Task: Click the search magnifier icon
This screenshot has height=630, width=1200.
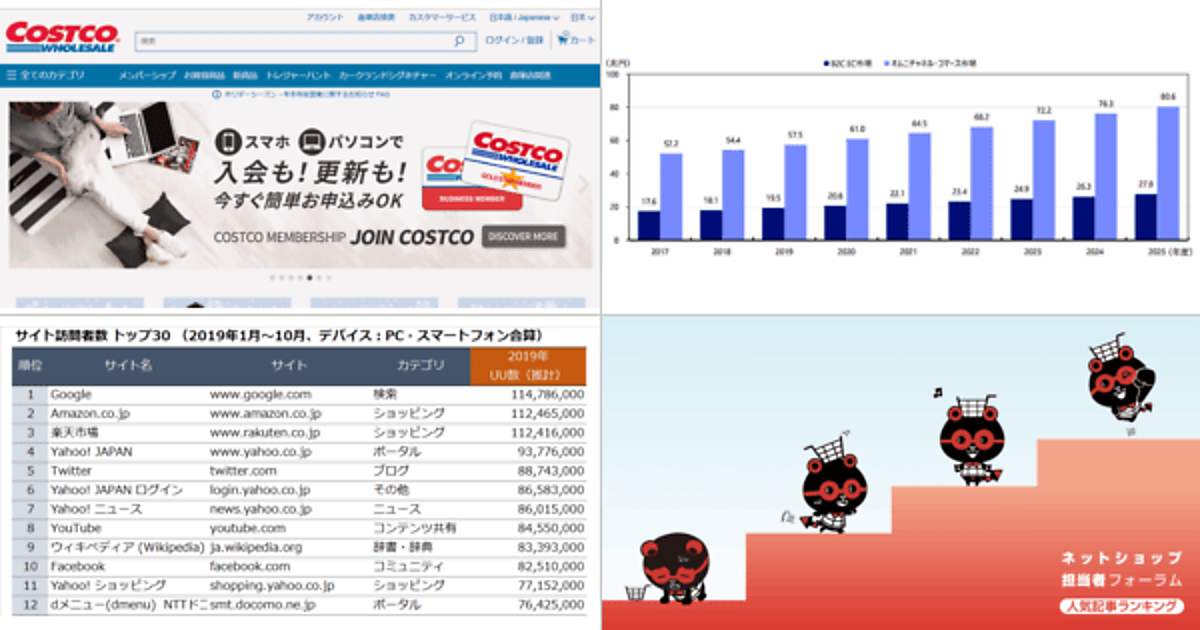Action: 459,41
